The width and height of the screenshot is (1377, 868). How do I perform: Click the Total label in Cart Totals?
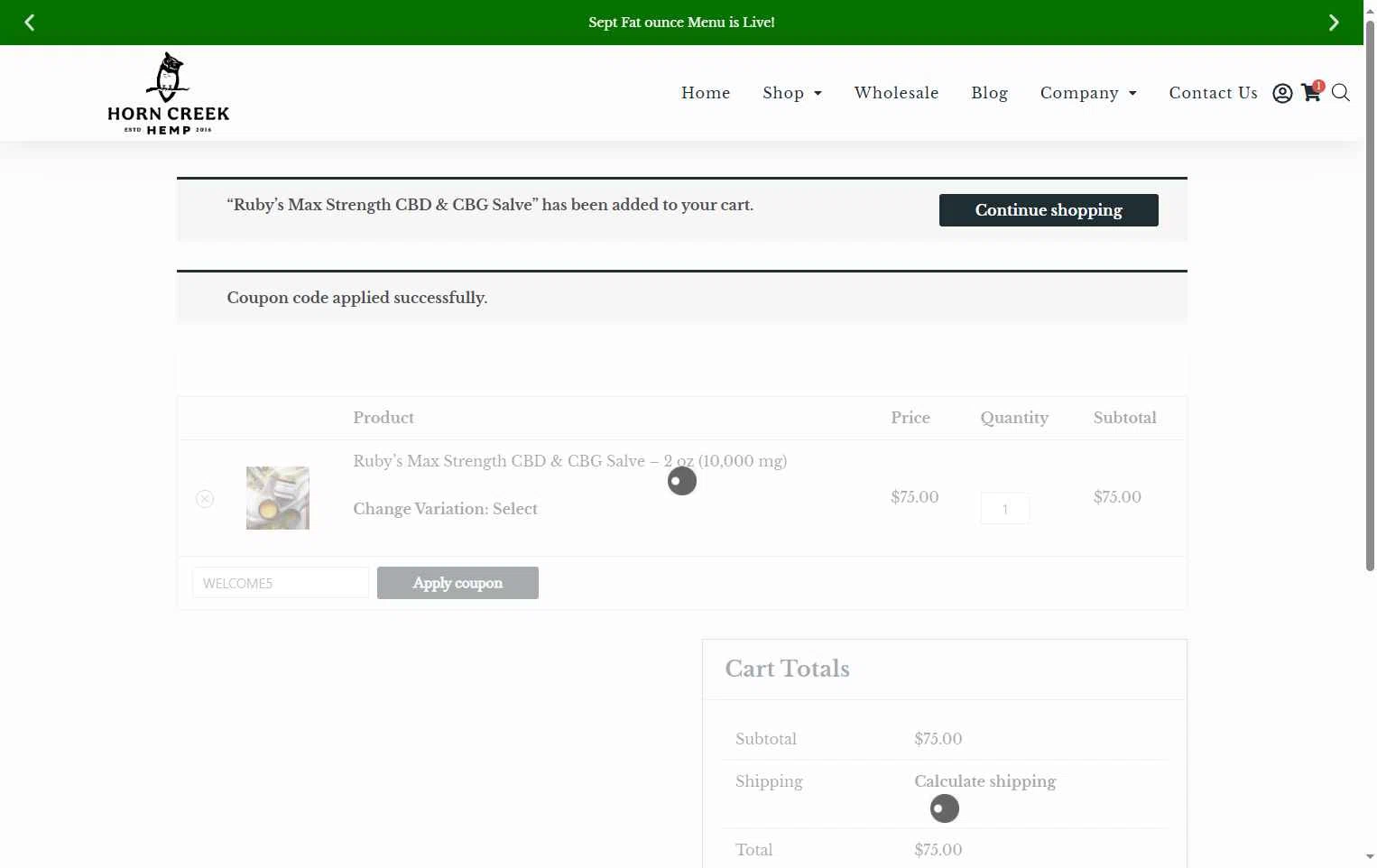click(753, 850)
